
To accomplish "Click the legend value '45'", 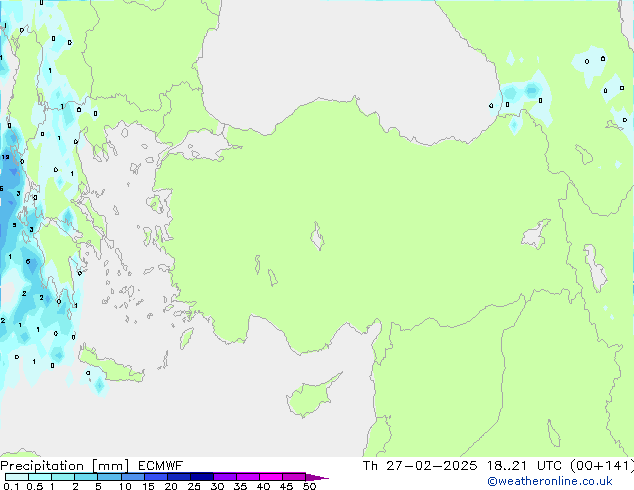I will click(x=286, y=486).
